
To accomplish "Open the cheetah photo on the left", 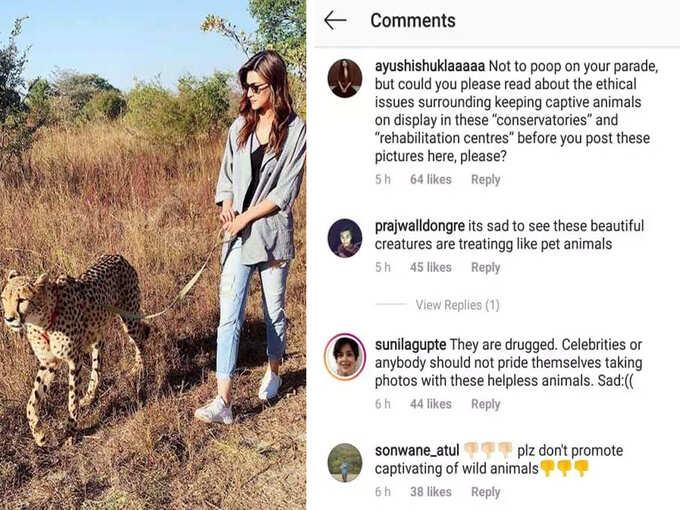I will pyautogui.click(x=153, y=255).
